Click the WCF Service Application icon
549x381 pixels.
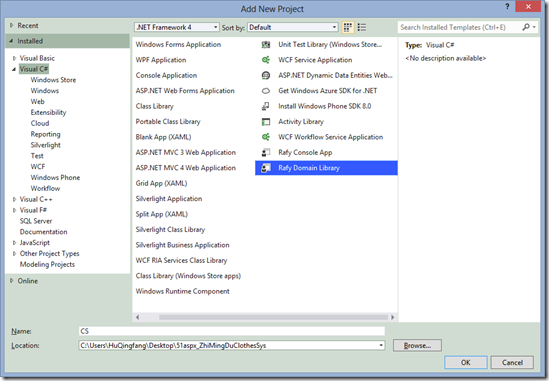point(266,60)
